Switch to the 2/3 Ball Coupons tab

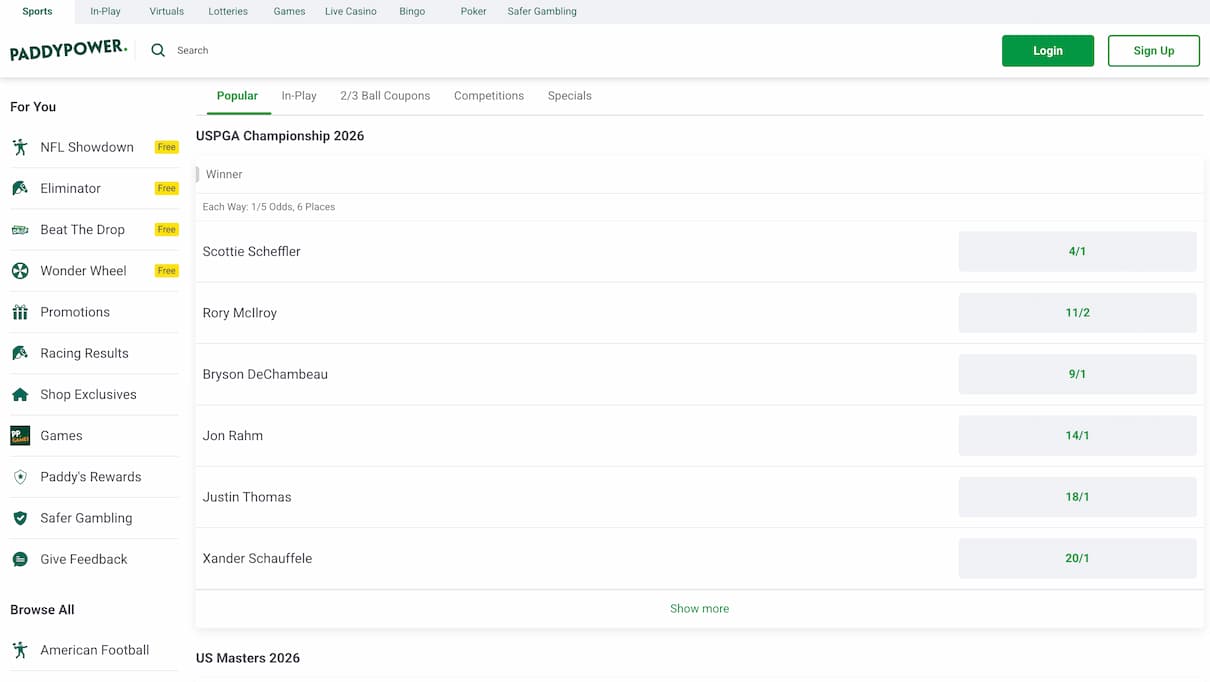[x=385, y=96]
